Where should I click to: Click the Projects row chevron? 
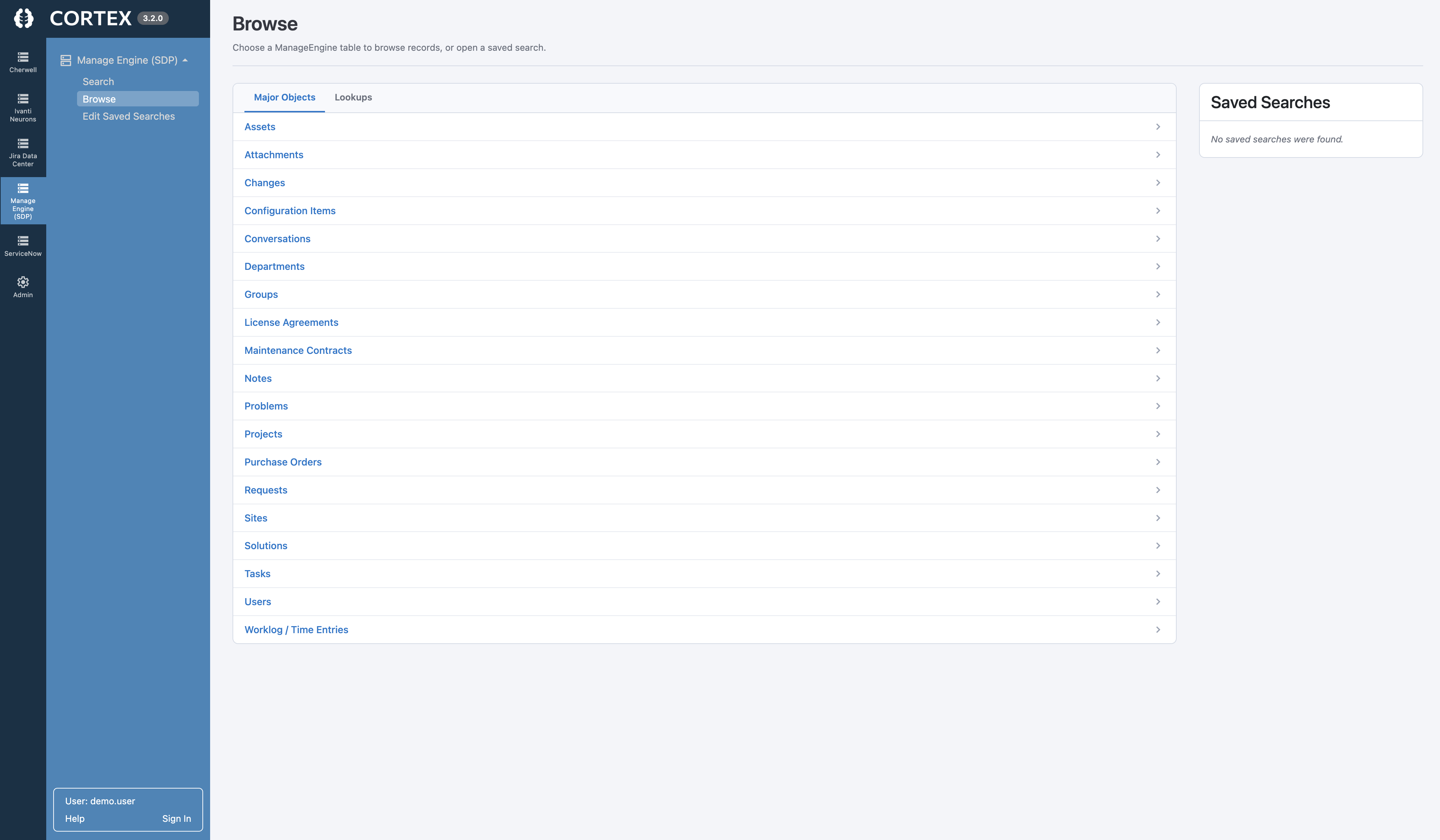(1158, 434)
